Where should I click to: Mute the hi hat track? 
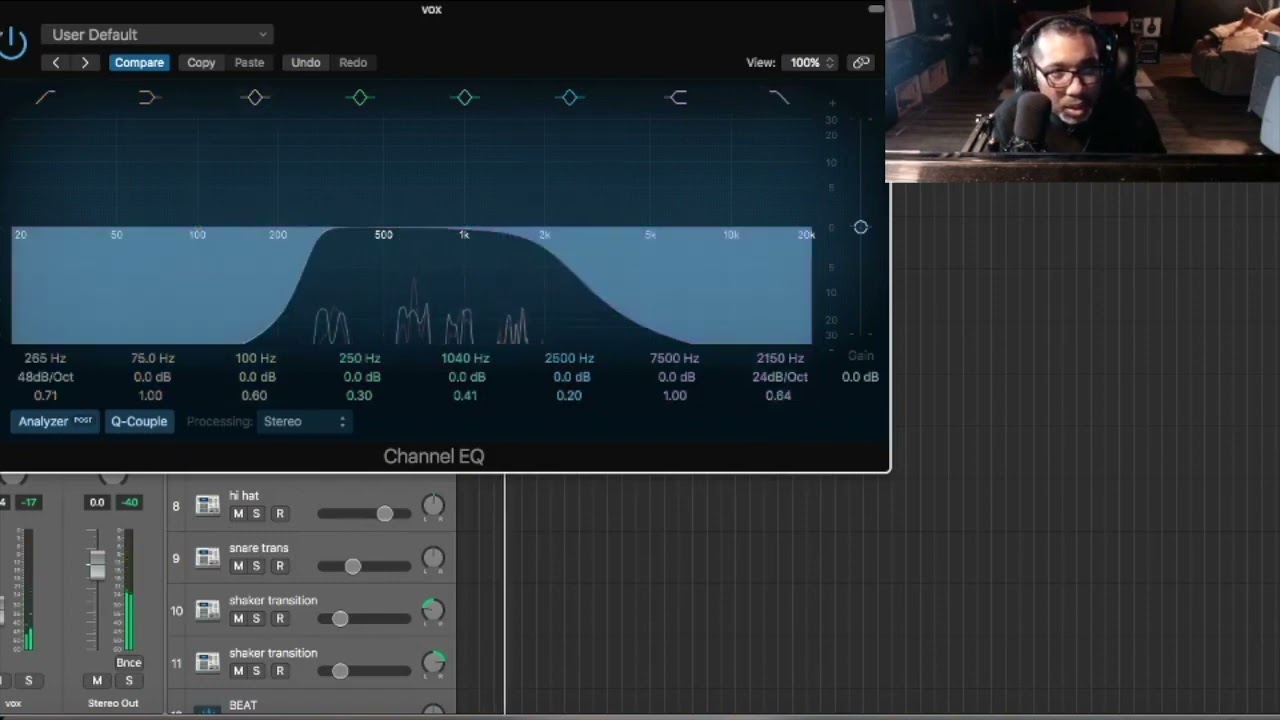coord(238,514)
